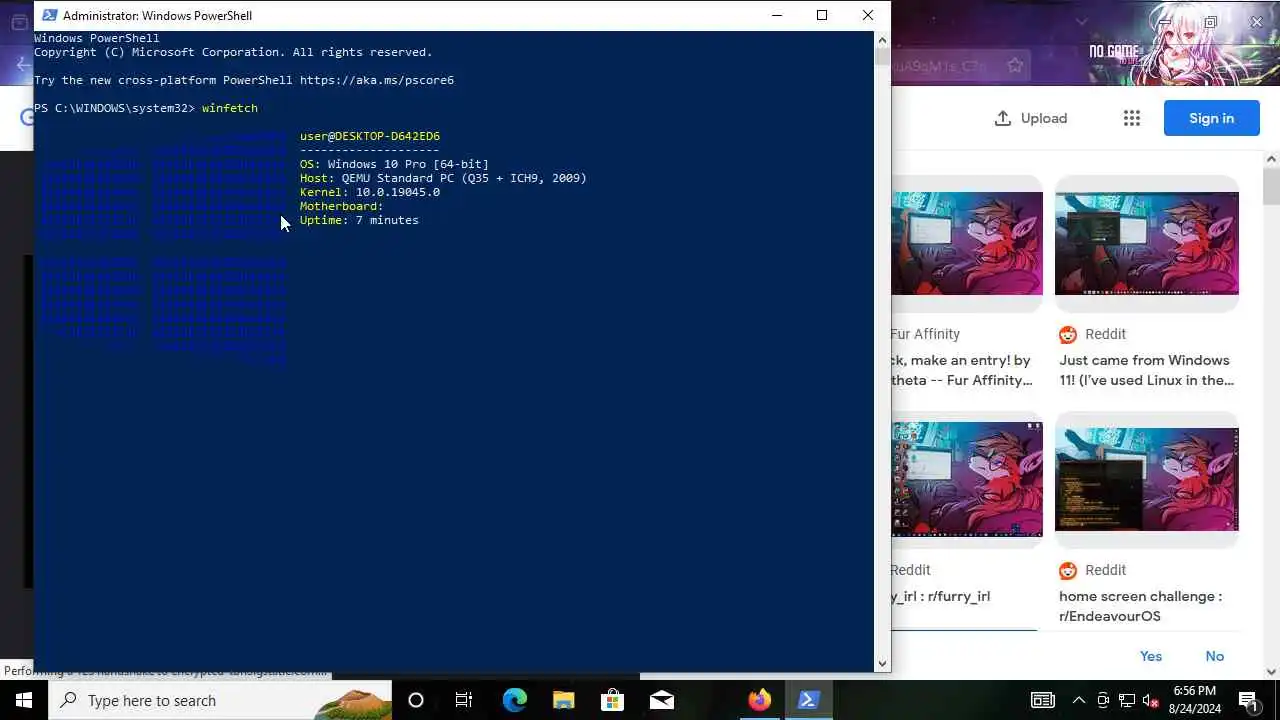This screenshot has width=1280, height=720.
Task: Answer Yes on the feedback prompt
Action: 1151,656
